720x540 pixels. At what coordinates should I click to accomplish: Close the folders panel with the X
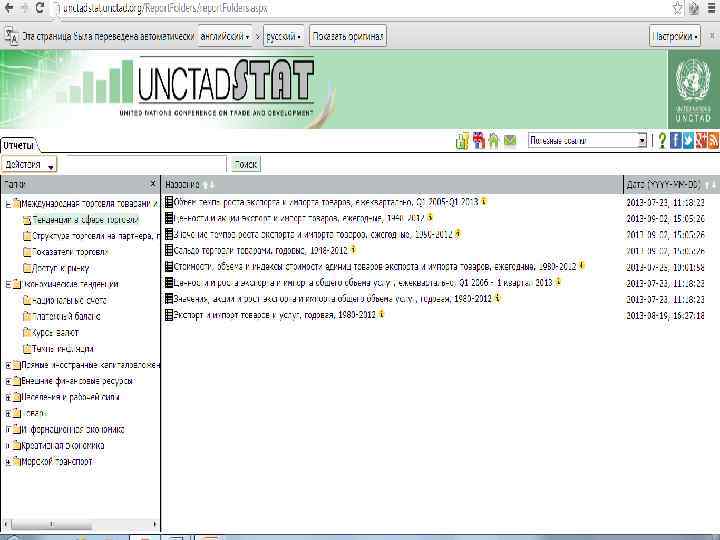point(153,184)
